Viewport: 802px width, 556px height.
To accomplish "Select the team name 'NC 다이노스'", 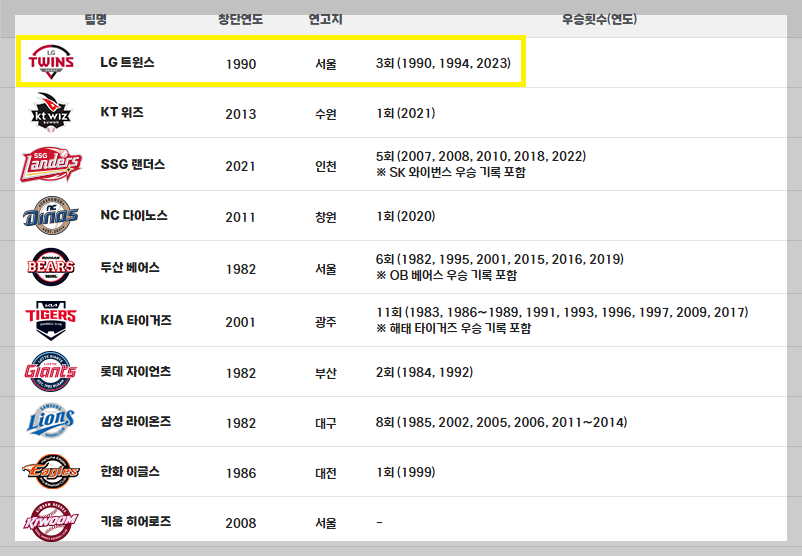I will pos(134,215).
